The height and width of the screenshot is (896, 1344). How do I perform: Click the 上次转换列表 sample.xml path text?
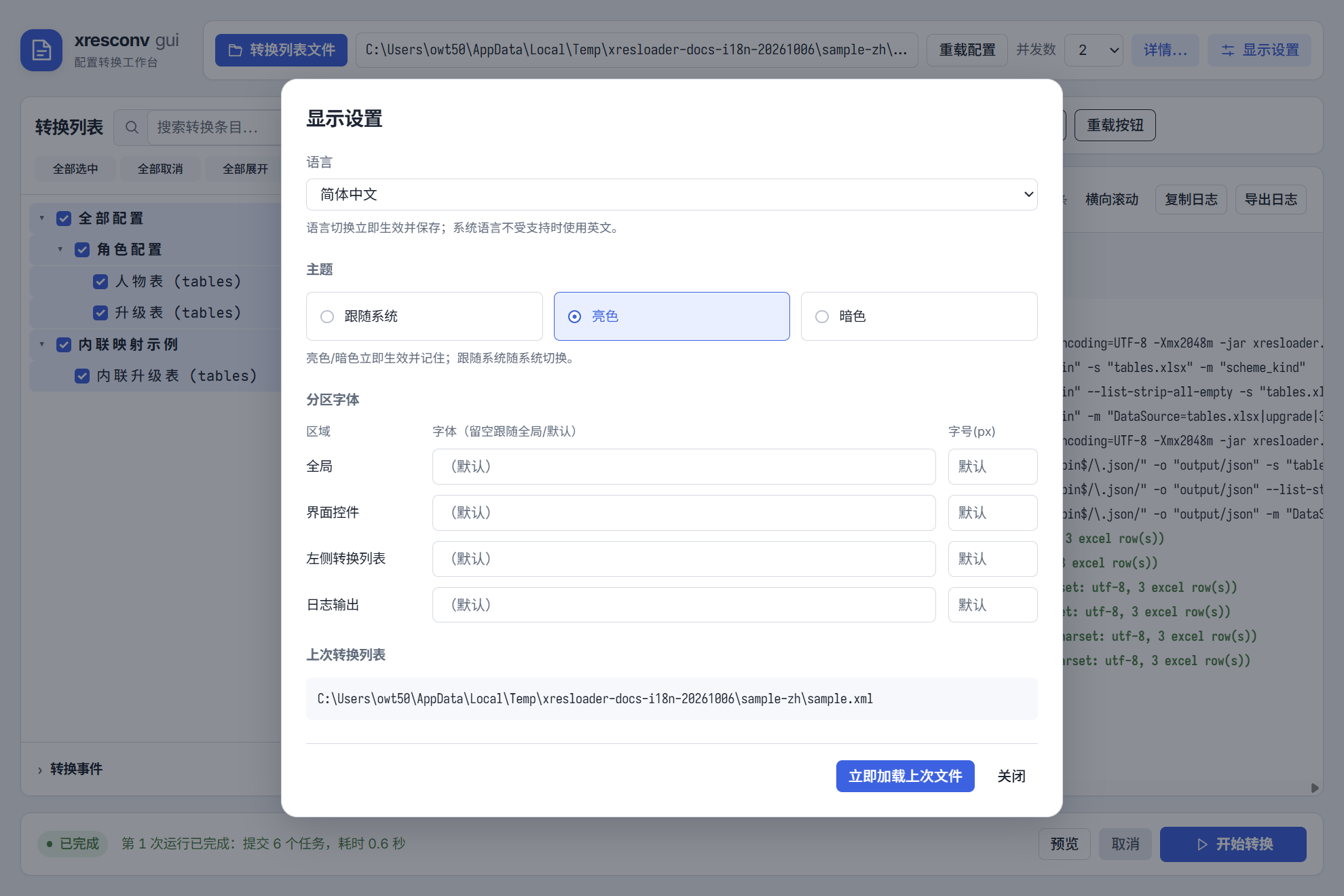pyautogui.click(x=595, y=699)
